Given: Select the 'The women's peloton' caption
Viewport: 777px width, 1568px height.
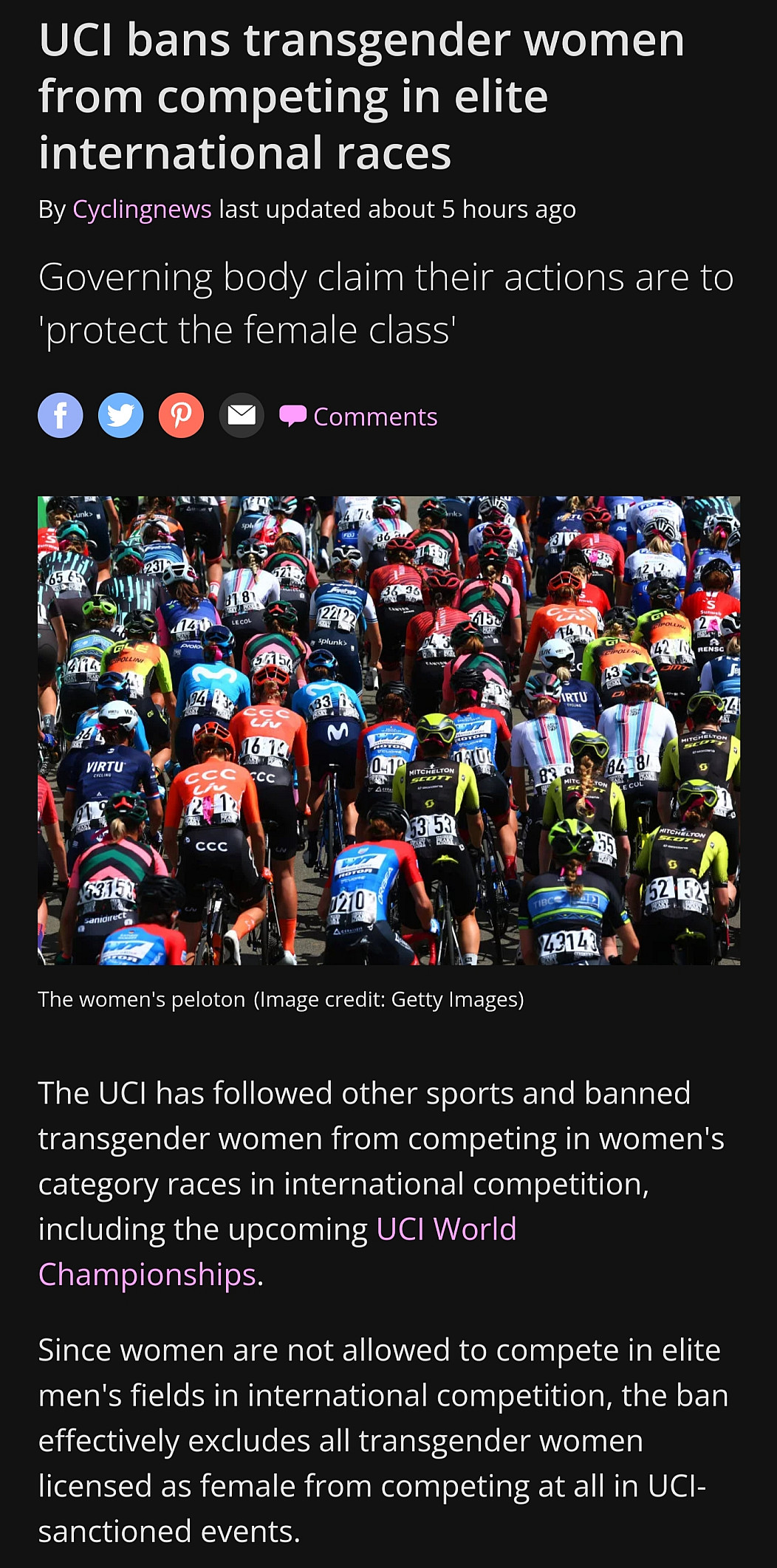Looking at the screenshot, I should pyautogui.click(x=141, y=999).
